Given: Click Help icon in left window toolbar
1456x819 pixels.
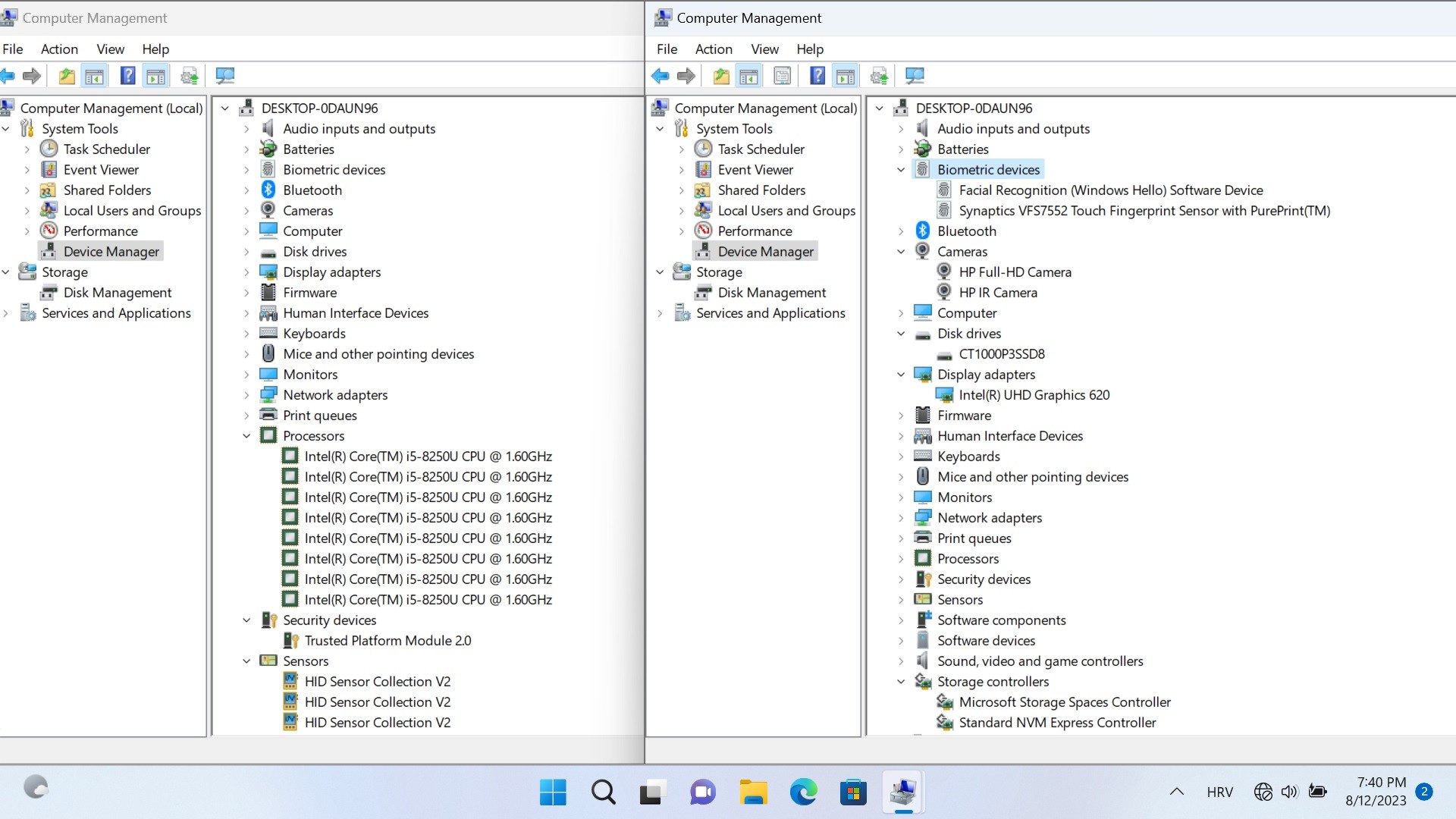Looking at the screenshot, I should point(128,76).
